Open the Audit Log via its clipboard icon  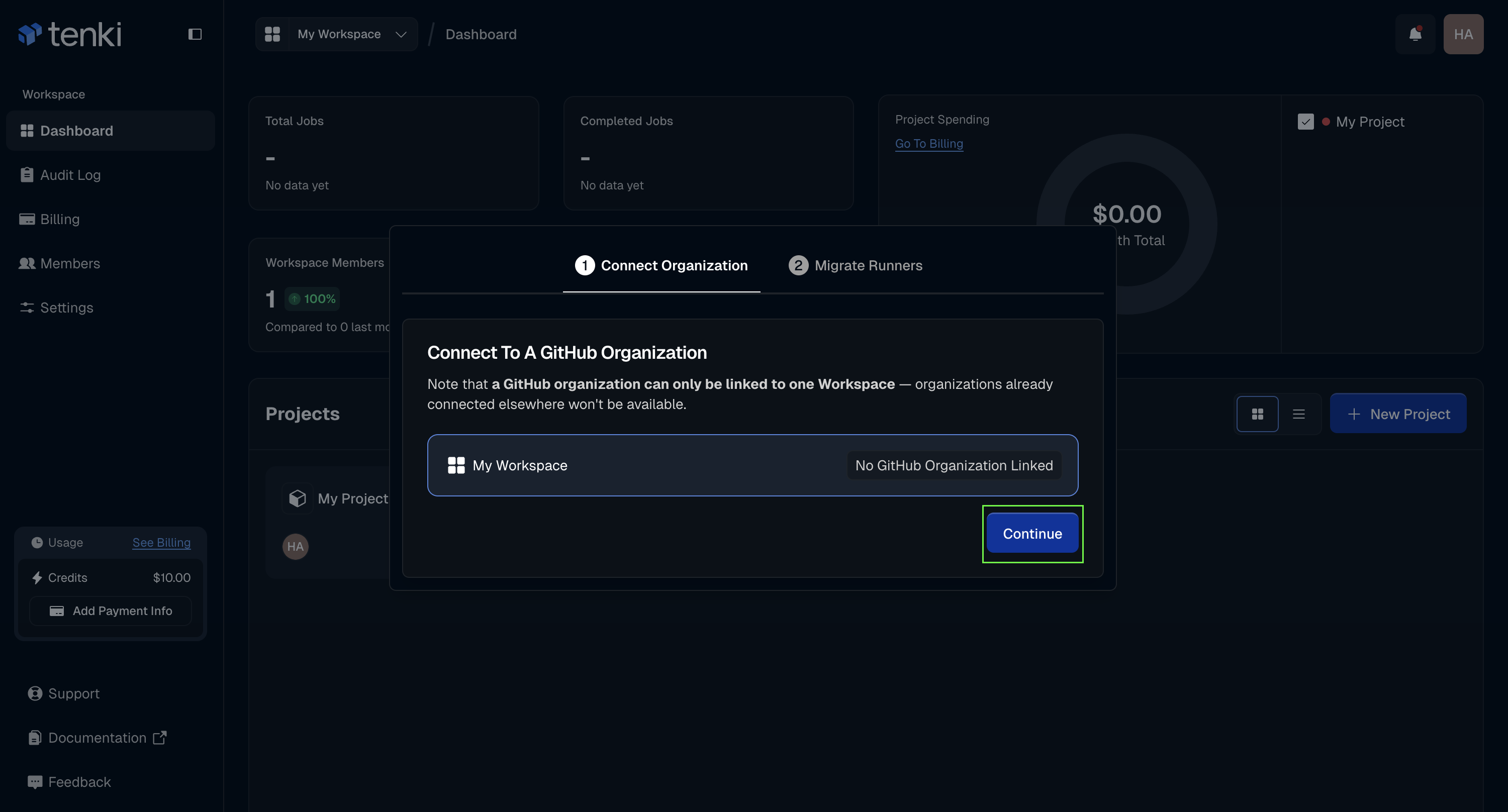(27, 174)
